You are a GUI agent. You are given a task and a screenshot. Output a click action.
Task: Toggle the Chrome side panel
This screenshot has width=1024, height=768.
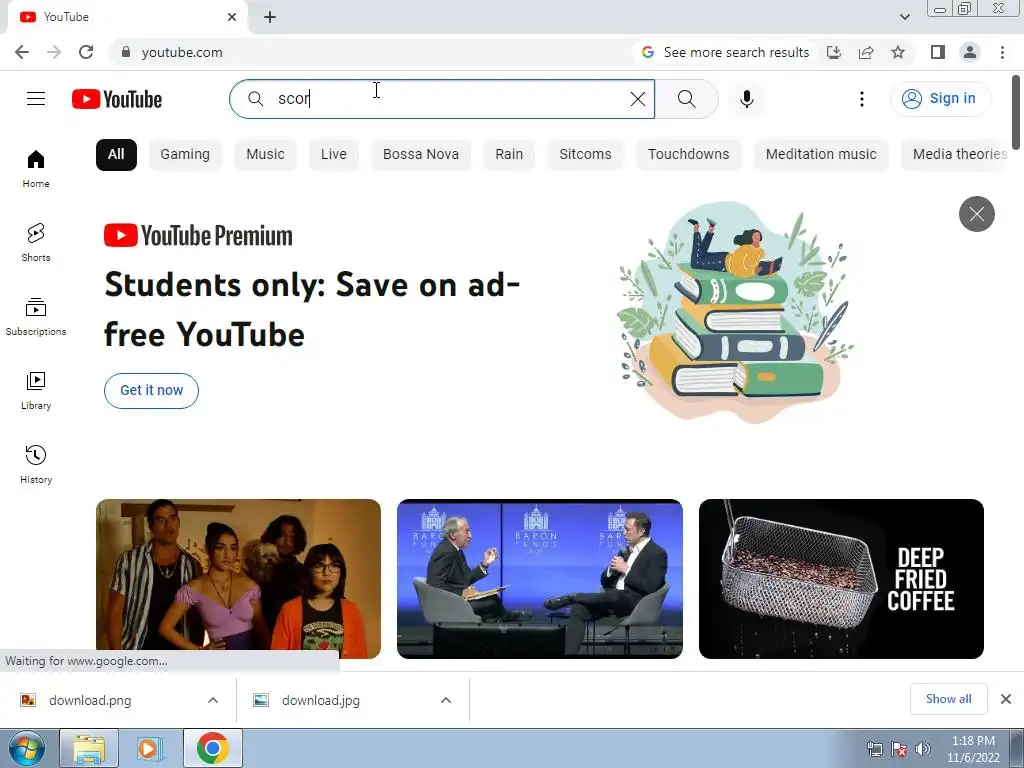(x=938, y=52)
